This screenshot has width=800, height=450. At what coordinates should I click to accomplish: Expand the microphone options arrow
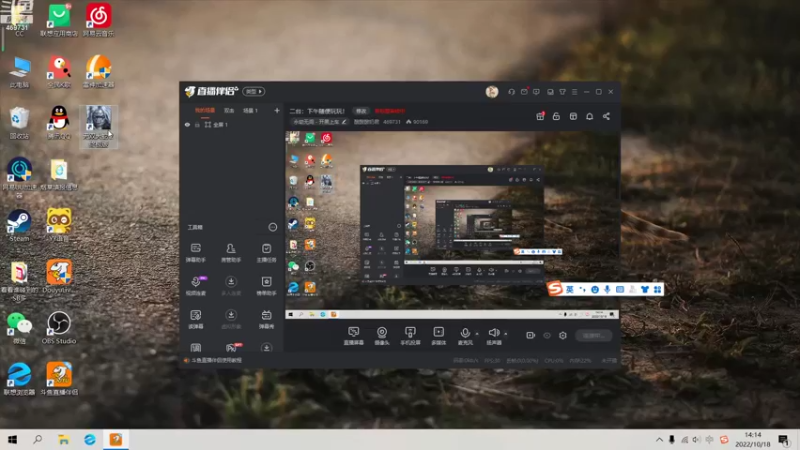pyautogui.click(x=477, y=334)
